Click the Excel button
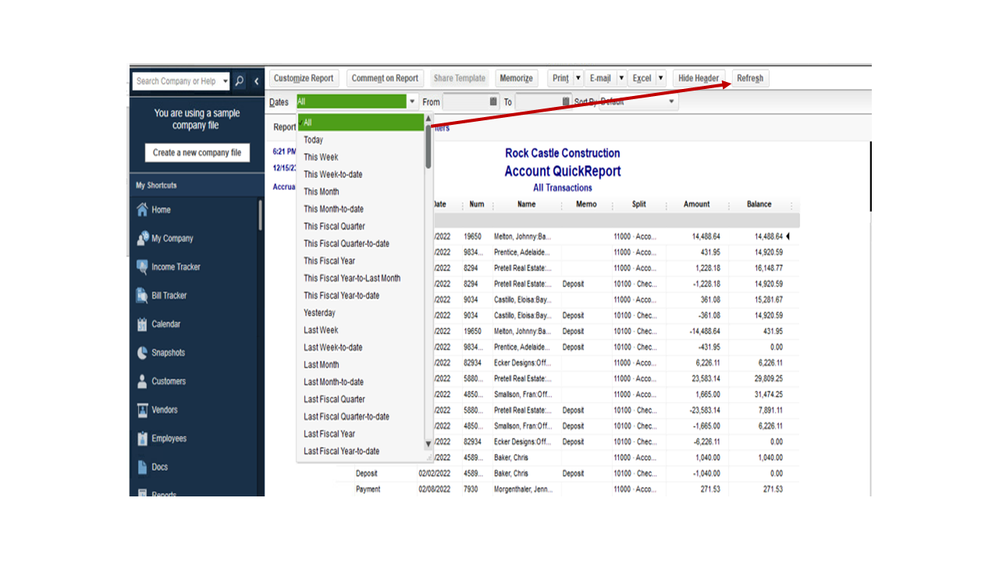 642,78
